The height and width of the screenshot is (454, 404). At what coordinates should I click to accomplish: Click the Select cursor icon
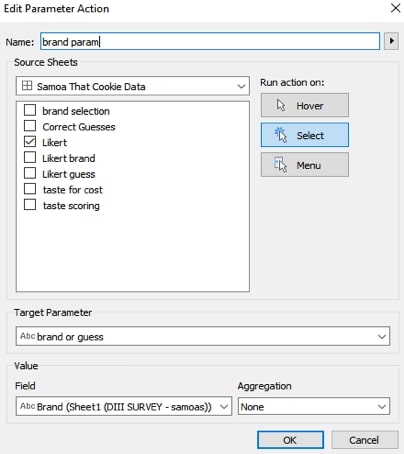[281, 135]
